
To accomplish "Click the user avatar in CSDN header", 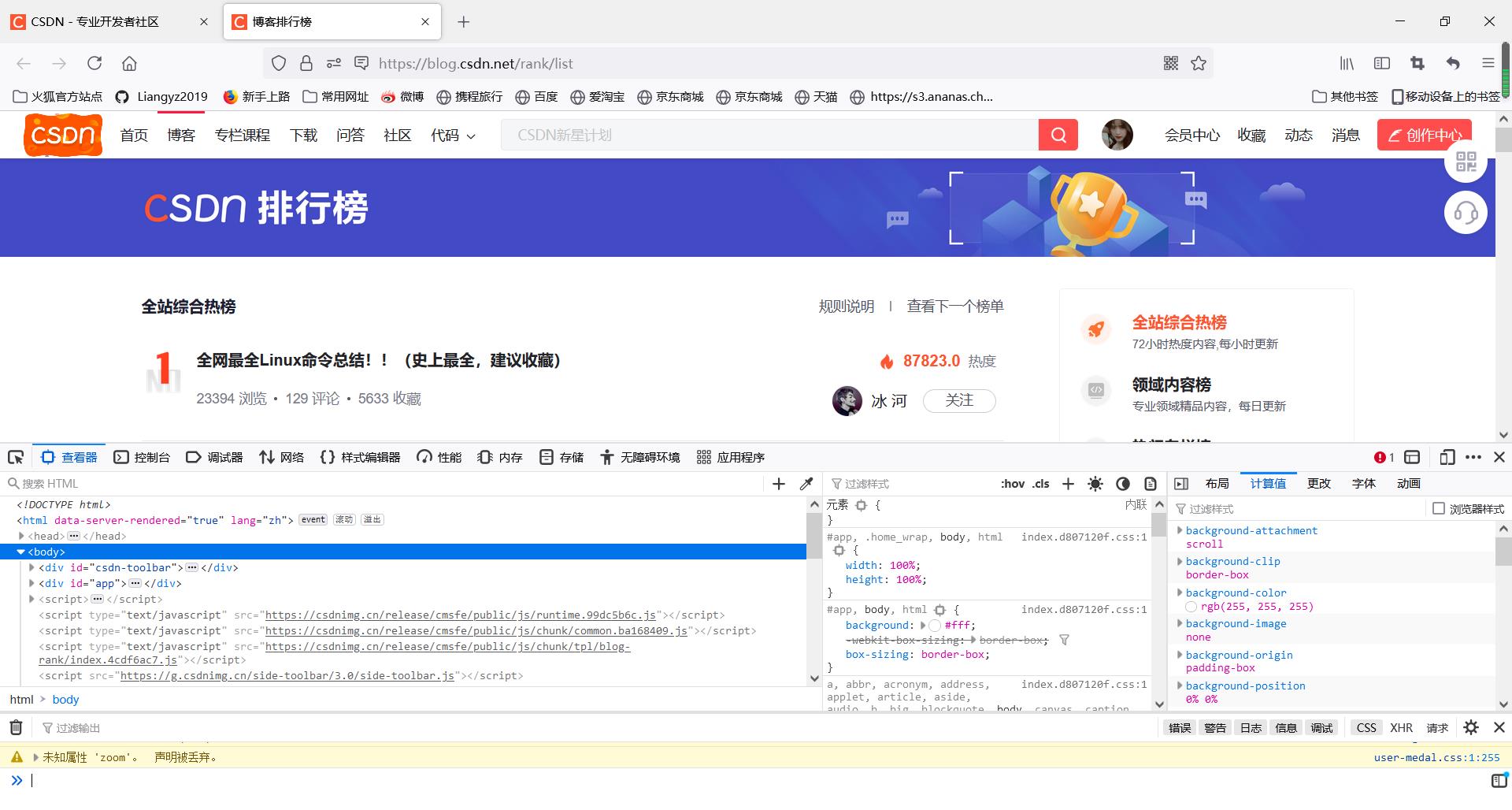I will coord(1117,136).
